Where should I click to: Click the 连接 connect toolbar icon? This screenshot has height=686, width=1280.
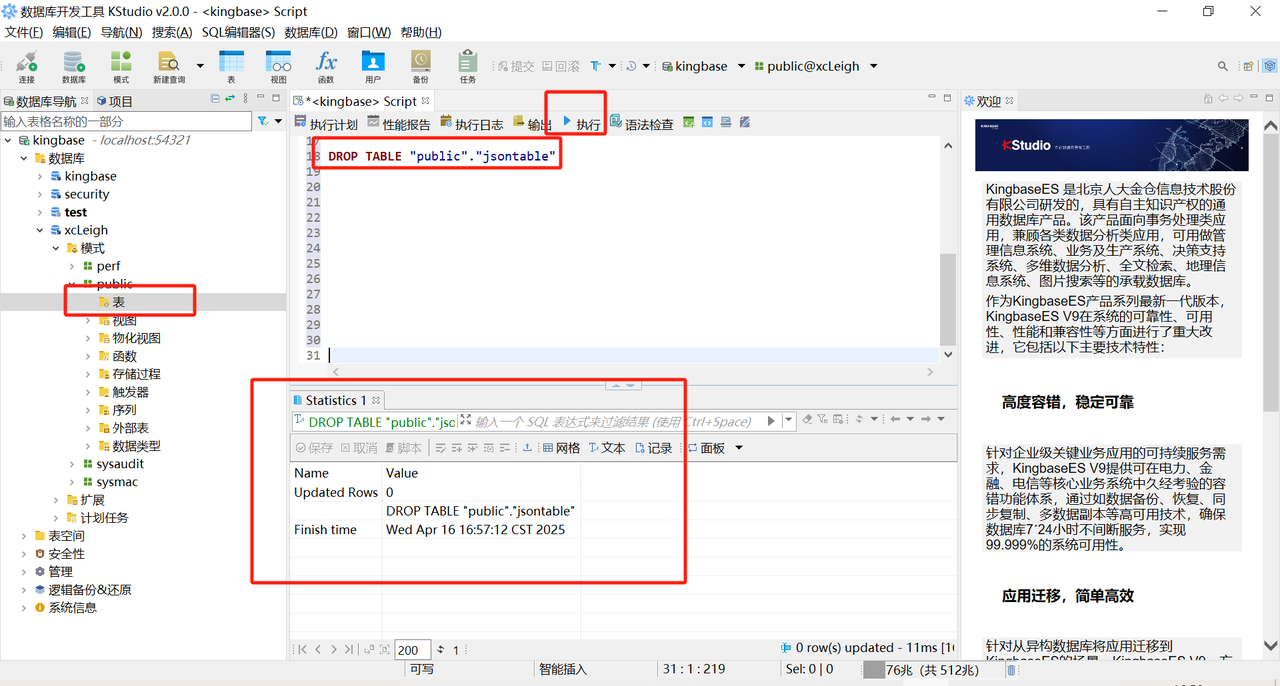point(26,66)
